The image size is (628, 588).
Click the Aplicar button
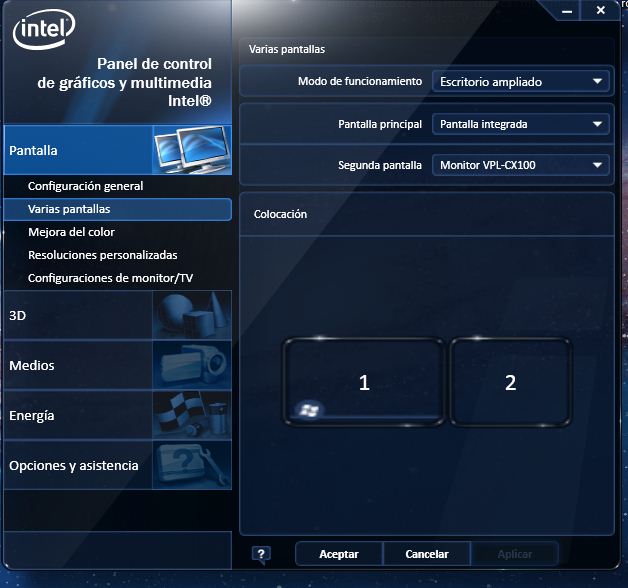[515, 554]
